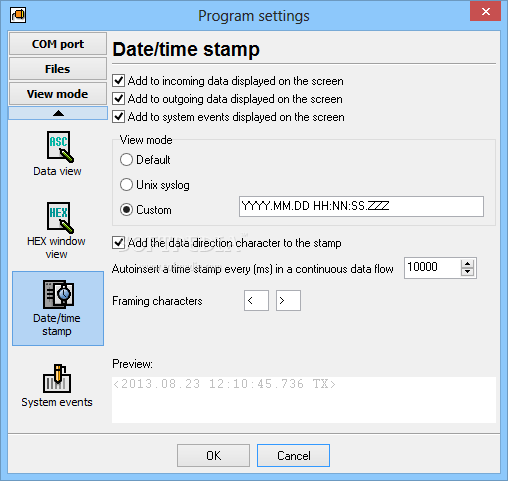Image resolution: width=508 pixels, height=481 pixels.
Task: Click the 'Framing characters' label
Action: point(157,301)
